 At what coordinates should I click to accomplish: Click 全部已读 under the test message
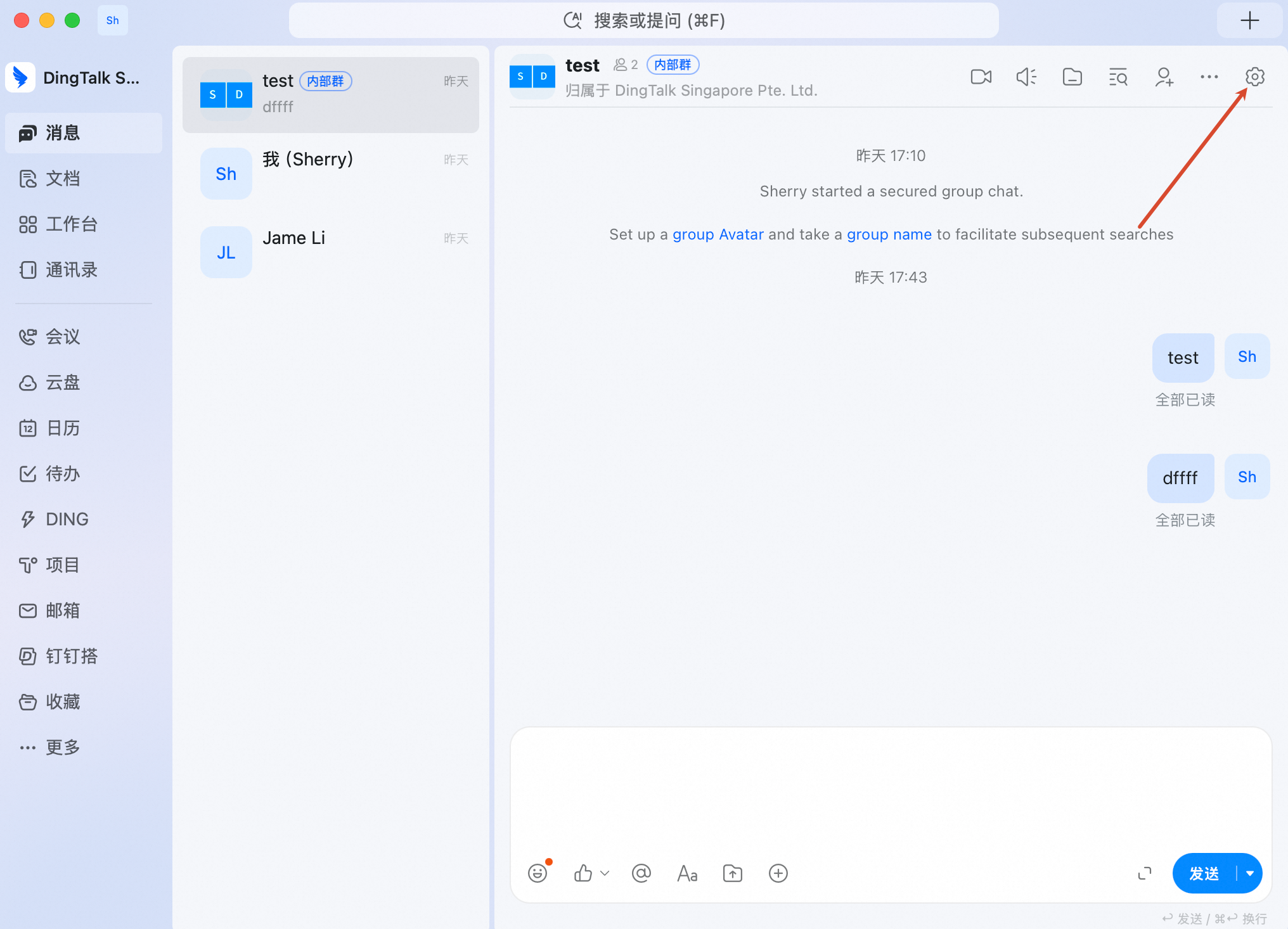(x=1185, y=400)
